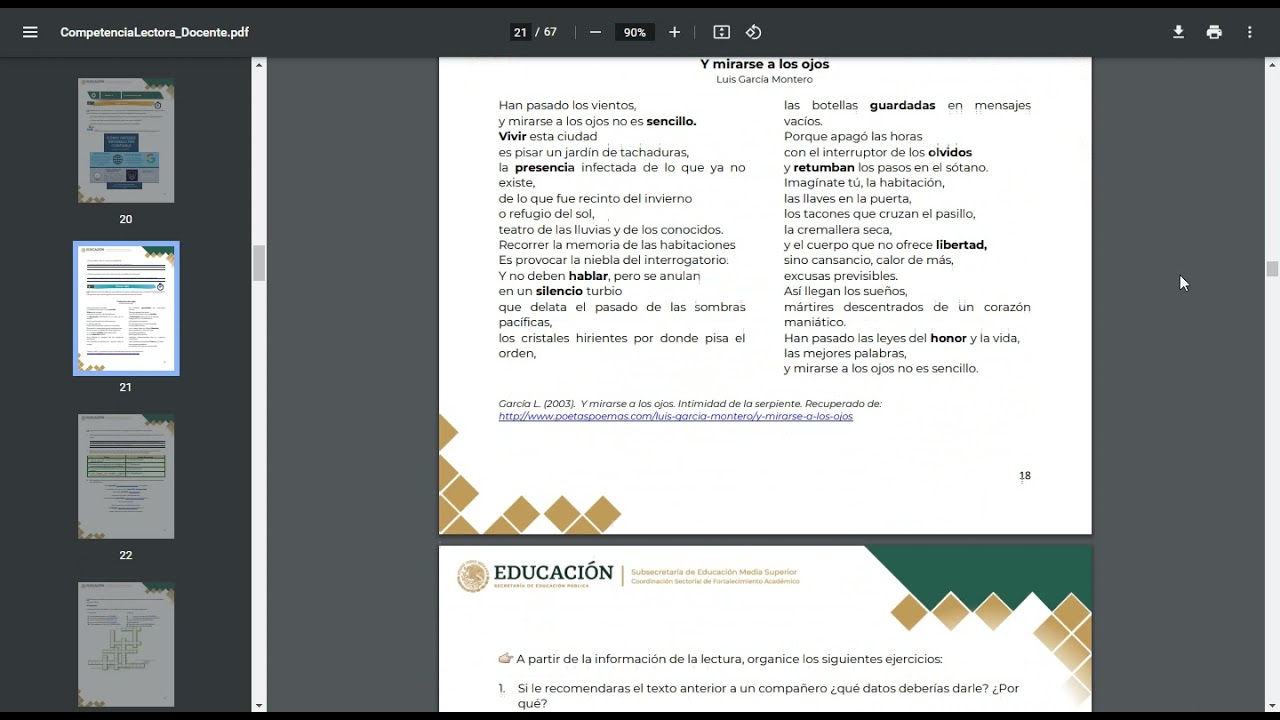This screenshot has width=1280, height=720.
Task: Edit the 90% zoom level field
Action: point(635,32)
